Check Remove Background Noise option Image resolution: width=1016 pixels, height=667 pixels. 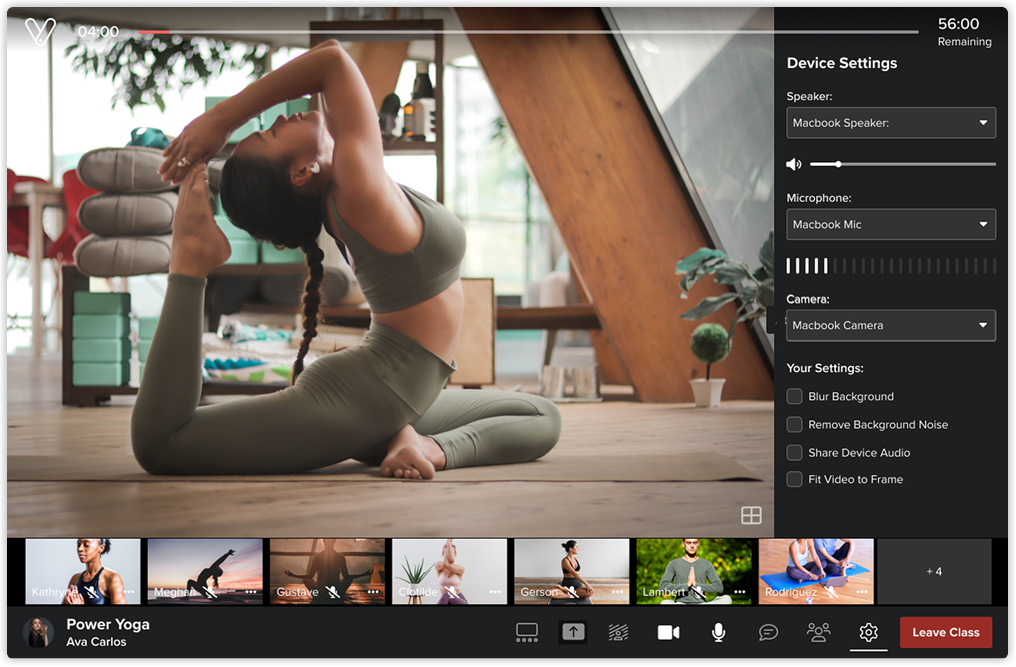pos(794,425)
